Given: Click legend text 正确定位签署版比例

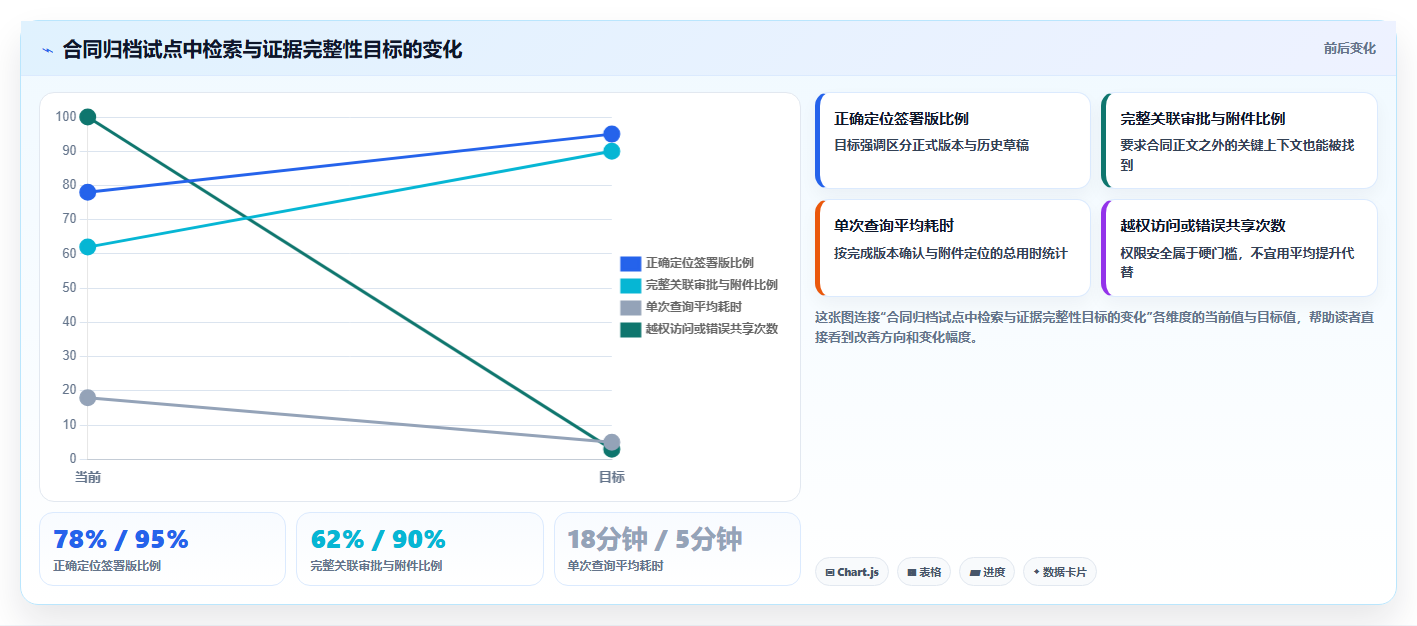Looking at the screenshot, I should click(699, 263).
